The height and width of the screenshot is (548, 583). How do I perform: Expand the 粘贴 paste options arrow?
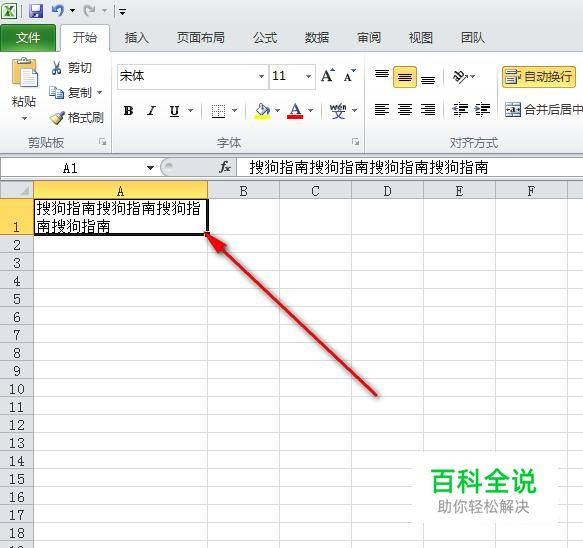[24, 119]
